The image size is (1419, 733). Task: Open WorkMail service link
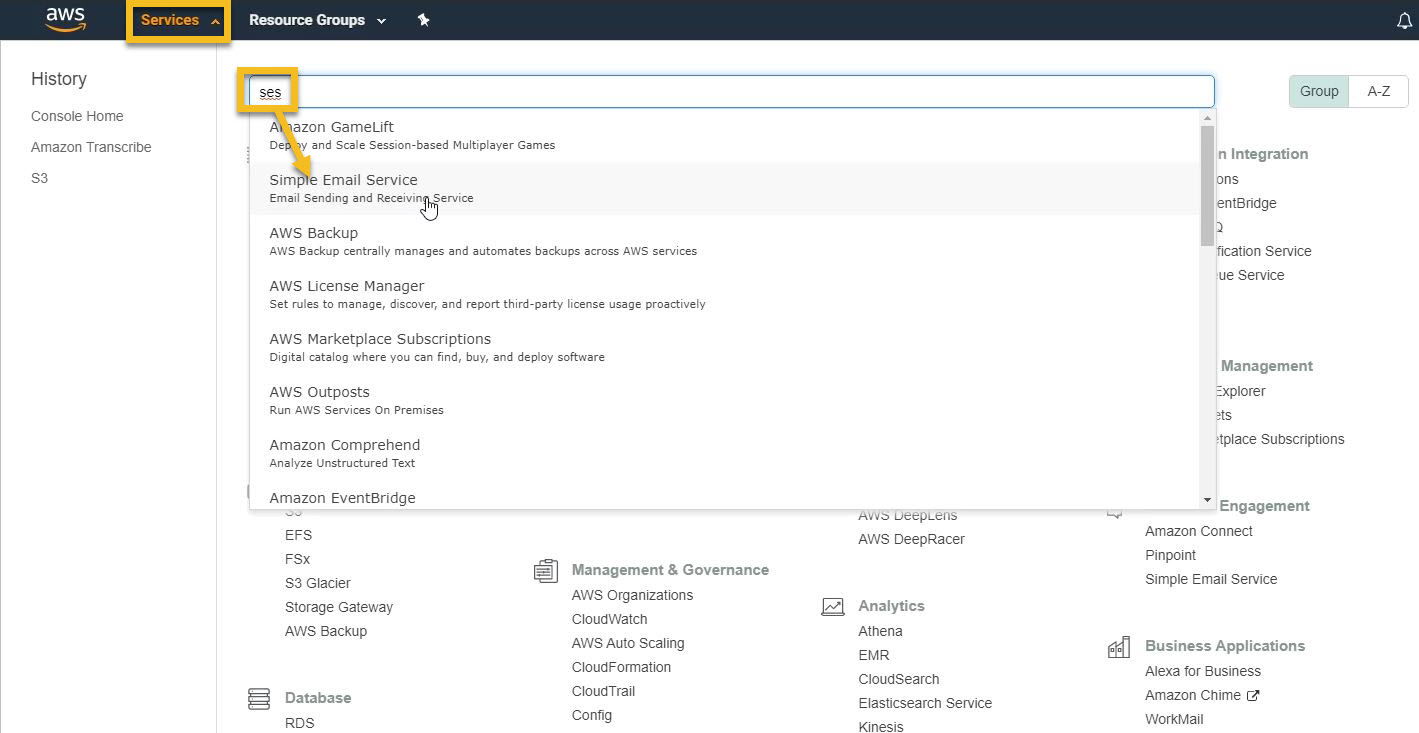click(x=1174, y=719)
